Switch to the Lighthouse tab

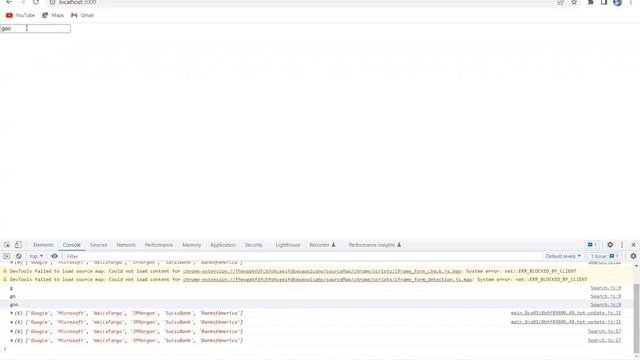(x=288, y=245)
